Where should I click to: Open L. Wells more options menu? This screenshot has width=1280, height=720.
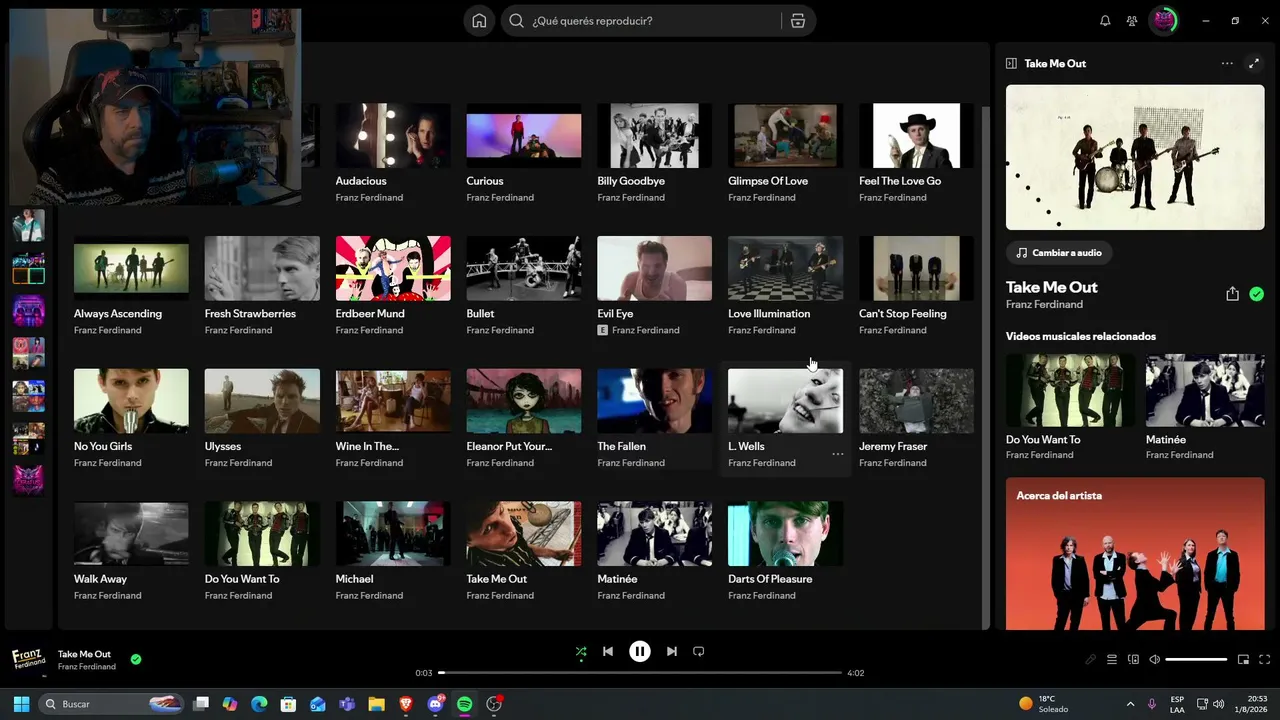click(x=838, y=454)
